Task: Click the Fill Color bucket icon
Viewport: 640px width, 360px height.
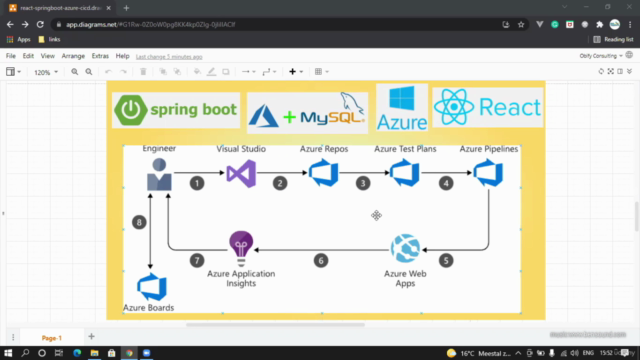Action: click(197, 72)
